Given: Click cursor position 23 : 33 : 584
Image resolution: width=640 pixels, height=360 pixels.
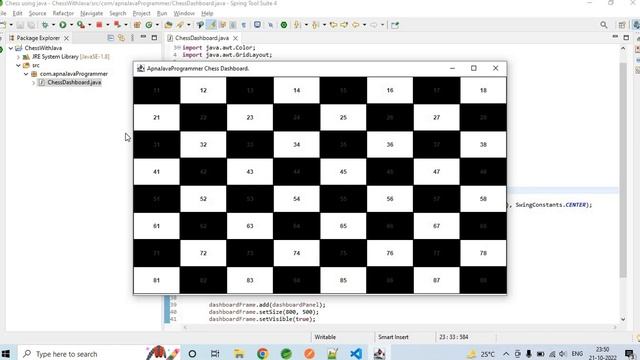Looking at the screenshot, I should pos(453,337).
